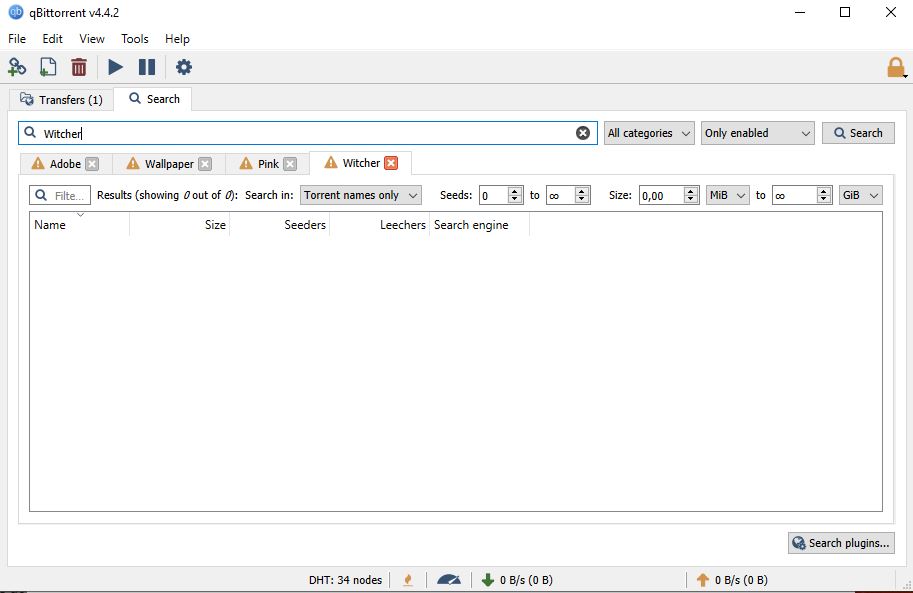Click the Add torrent link toolbar icon
The height and width of the screenshot is (593, 913).
pyautogui.click(x=17, y=67)
